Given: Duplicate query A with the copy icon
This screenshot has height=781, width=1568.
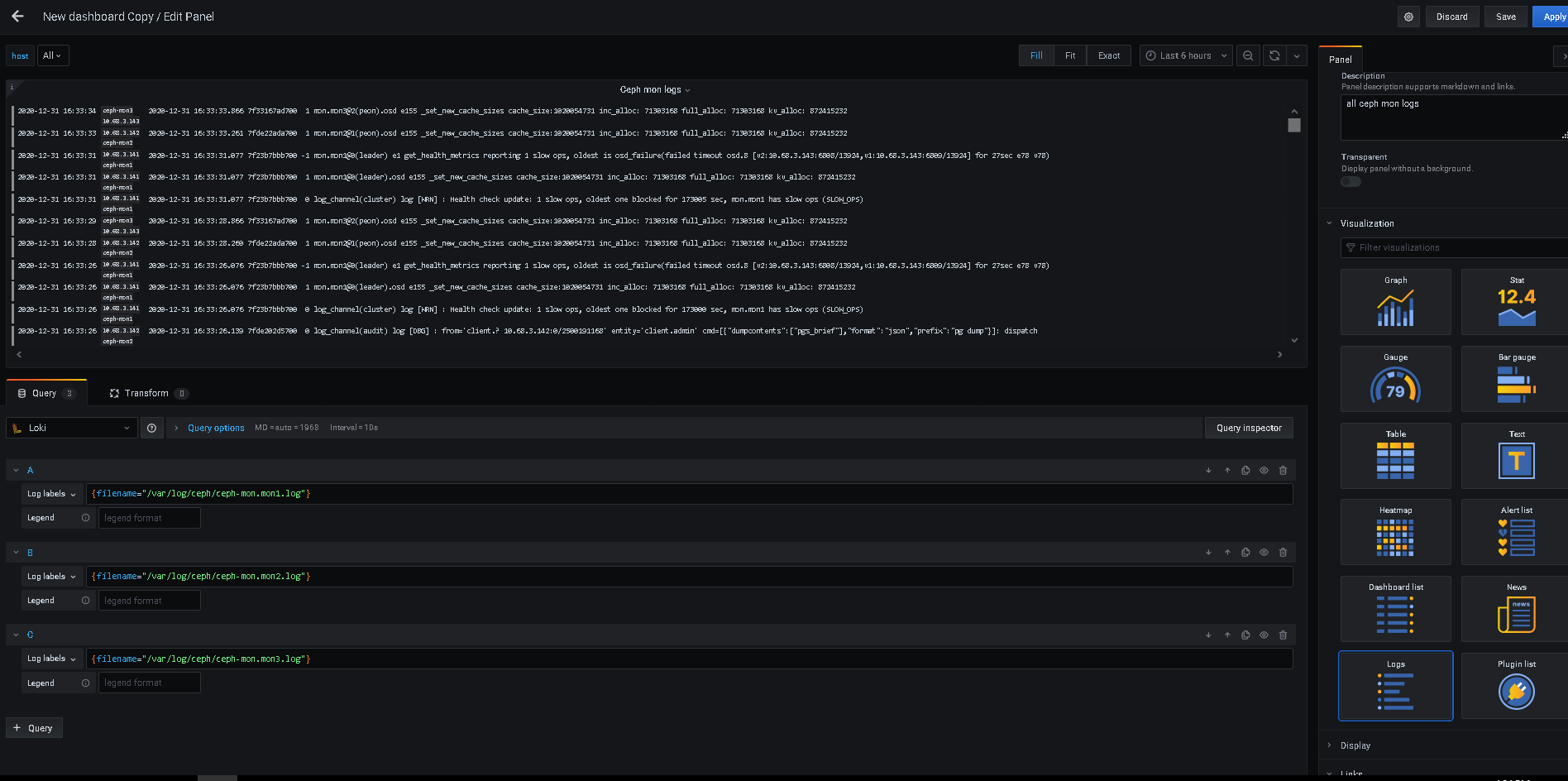Looking at the screenshot, I should pyautogui.click(x=1245, y=470).
